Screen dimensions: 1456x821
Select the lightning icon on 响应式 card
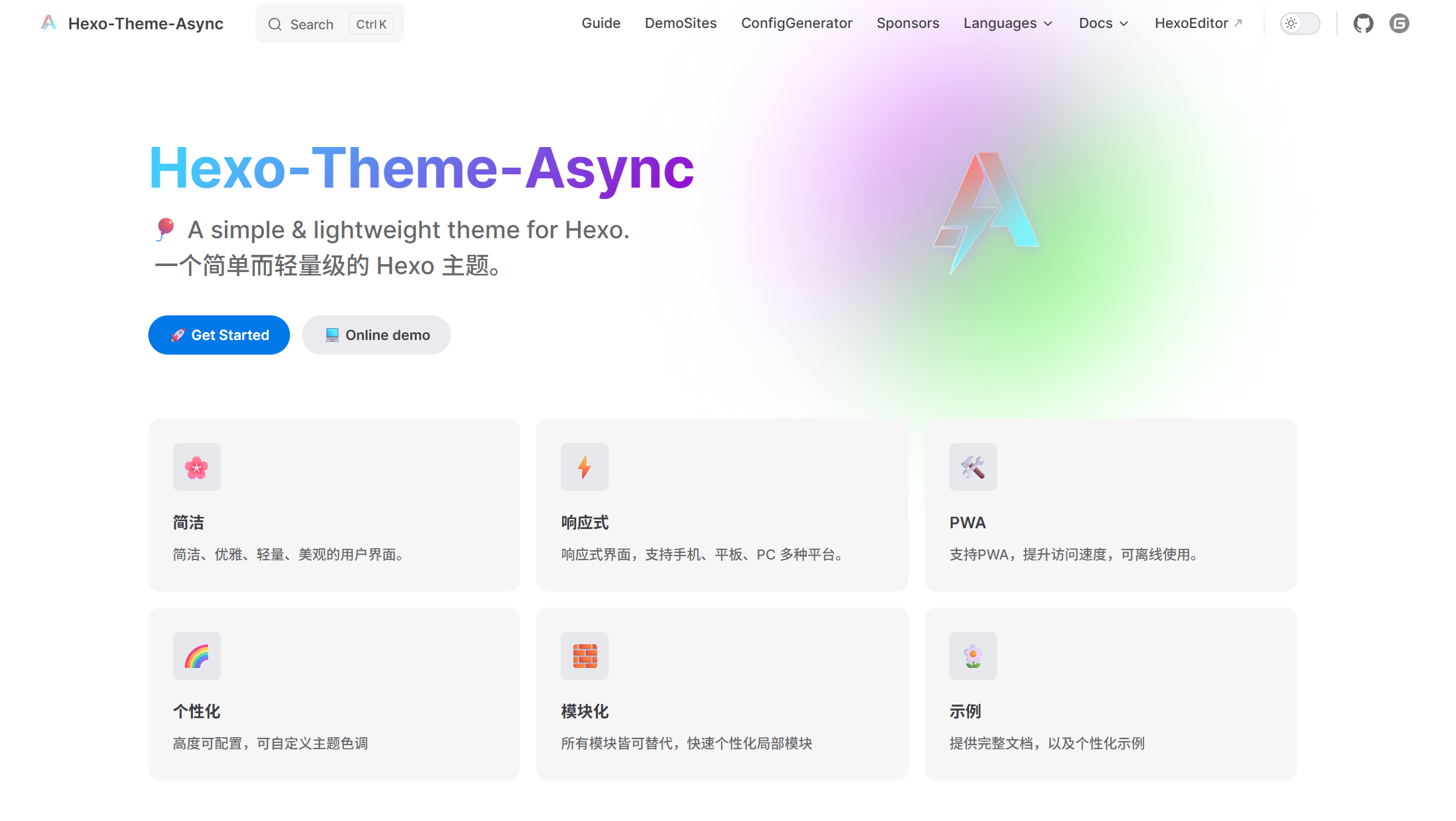(584, 467)
